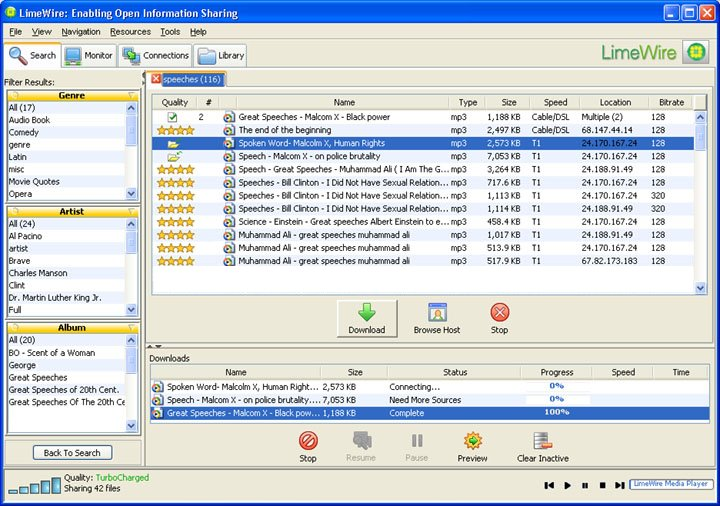Click the green Download arrow icon

point(366,312)
